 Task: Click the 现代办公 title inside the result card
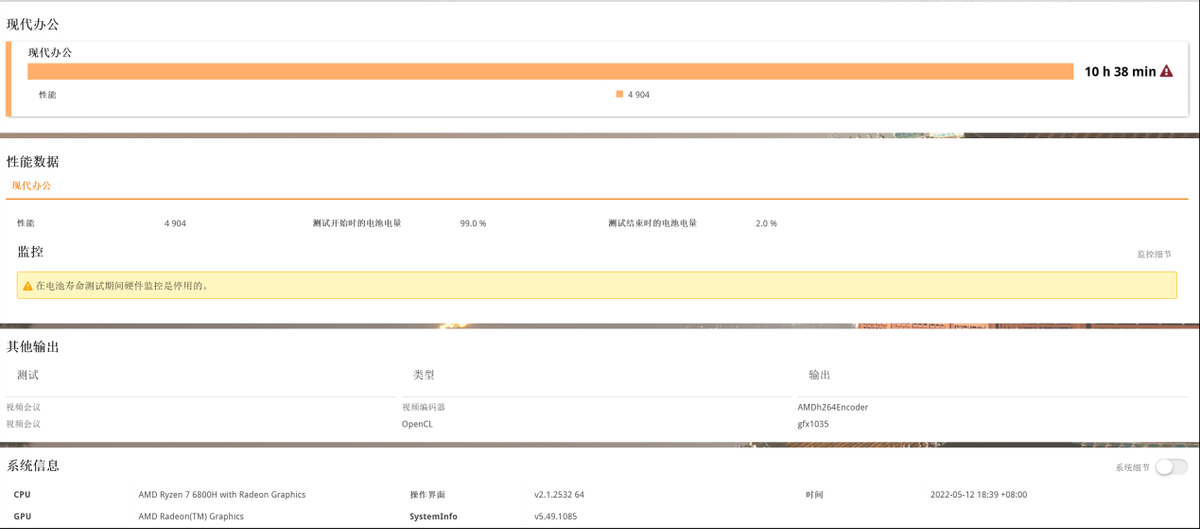[x=50, y=52]
